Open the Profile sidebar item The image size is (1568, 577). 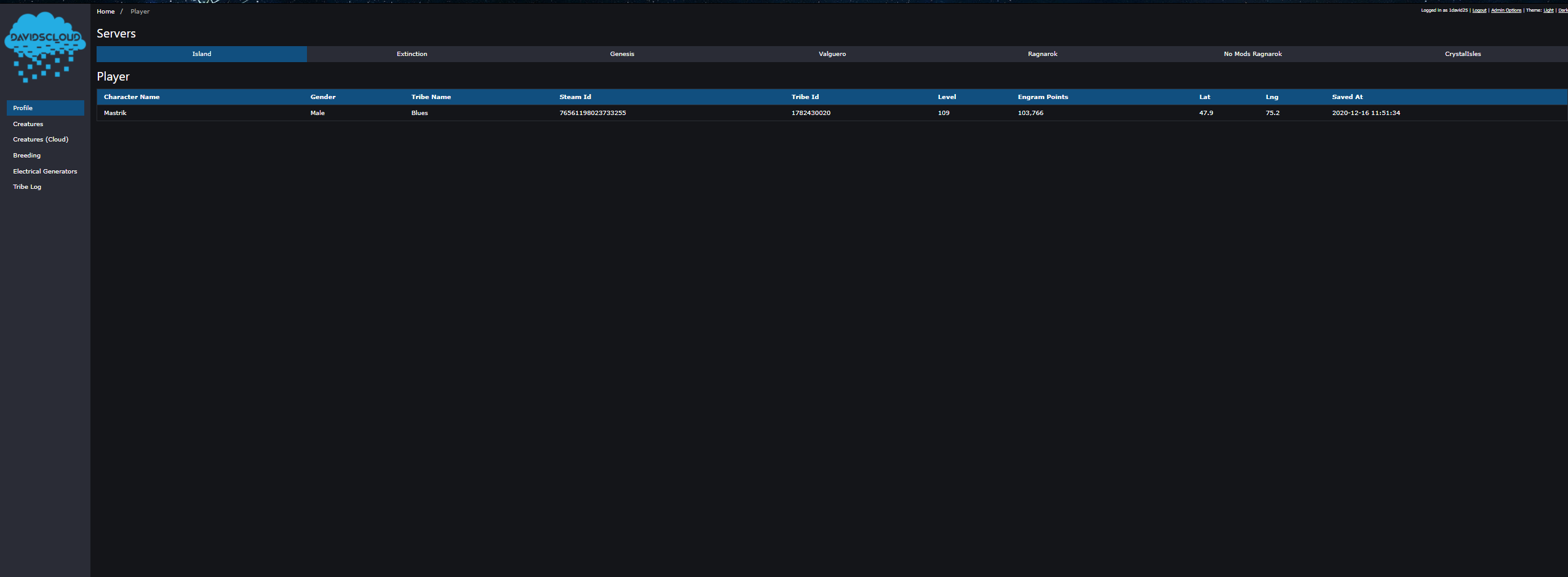coord(23,108)
